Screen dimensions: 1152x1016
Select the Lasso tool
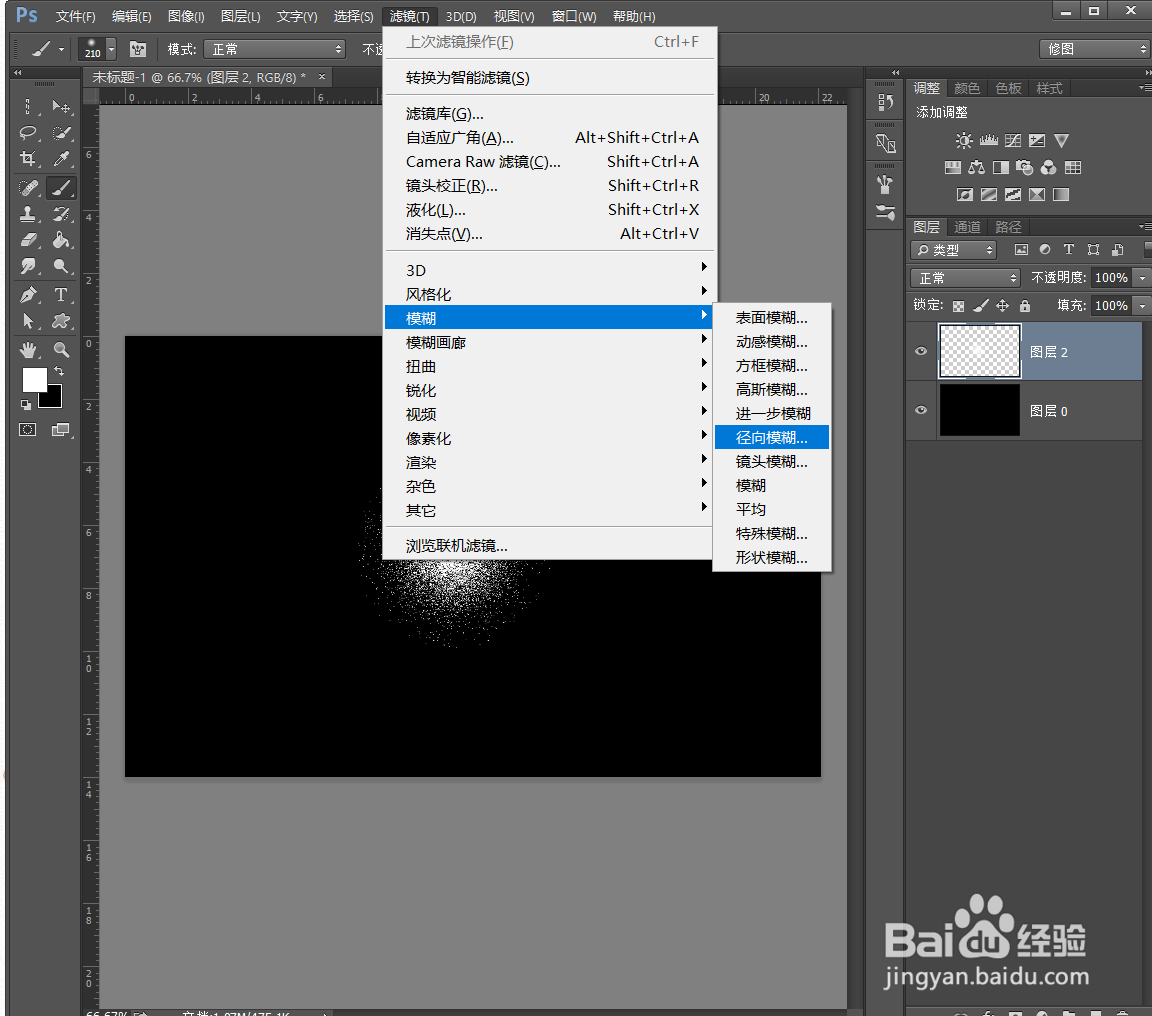point(28,132)
